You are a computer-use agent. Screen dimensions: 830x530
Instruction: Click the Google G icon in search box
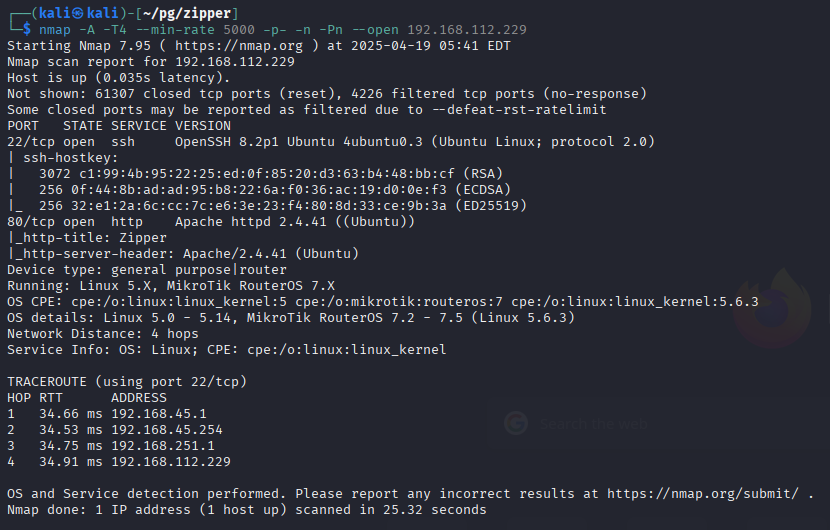516,424
